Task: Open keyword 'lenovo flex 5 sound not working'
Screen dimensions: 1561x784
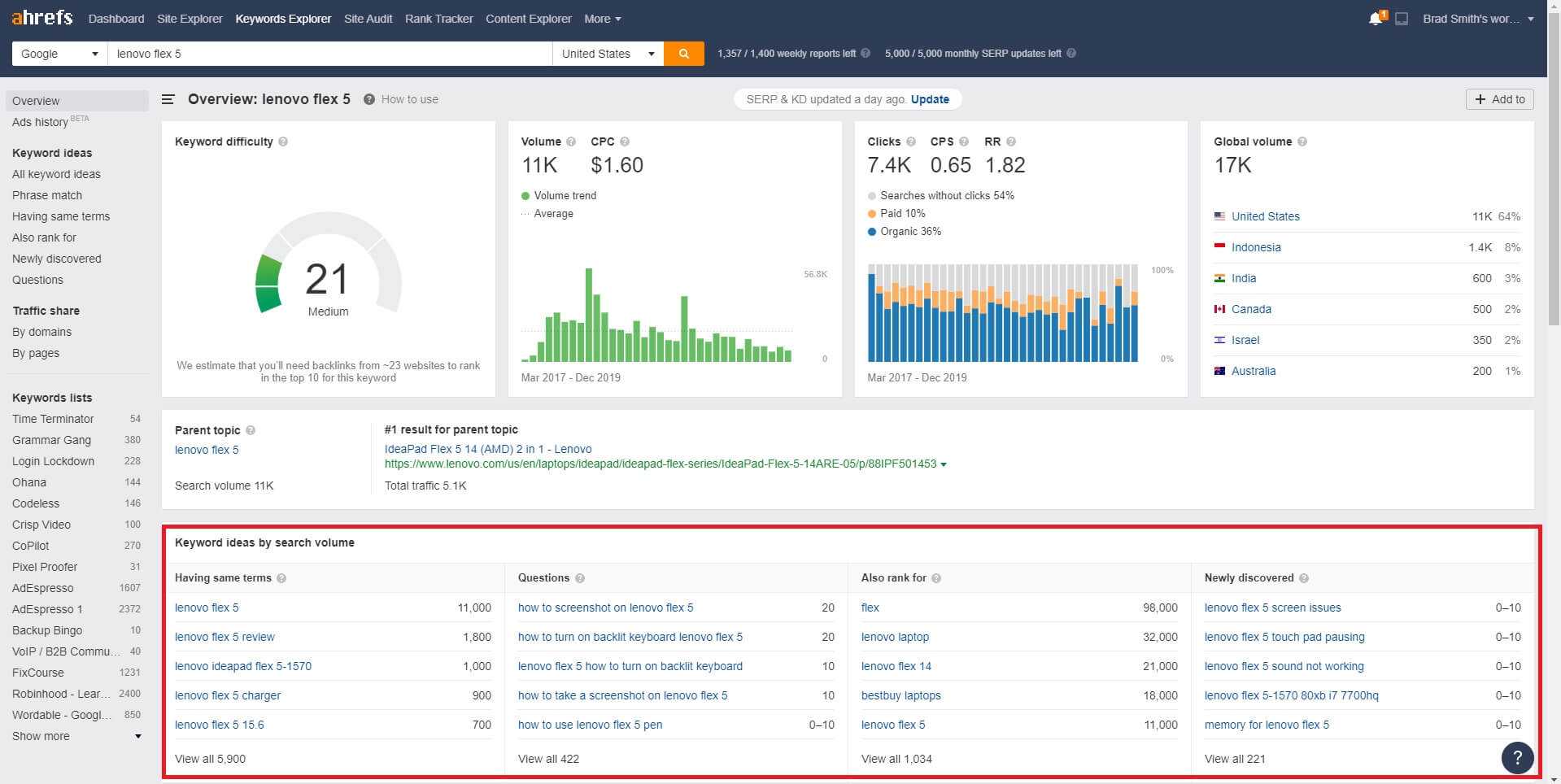Action: pos(1284,666)
